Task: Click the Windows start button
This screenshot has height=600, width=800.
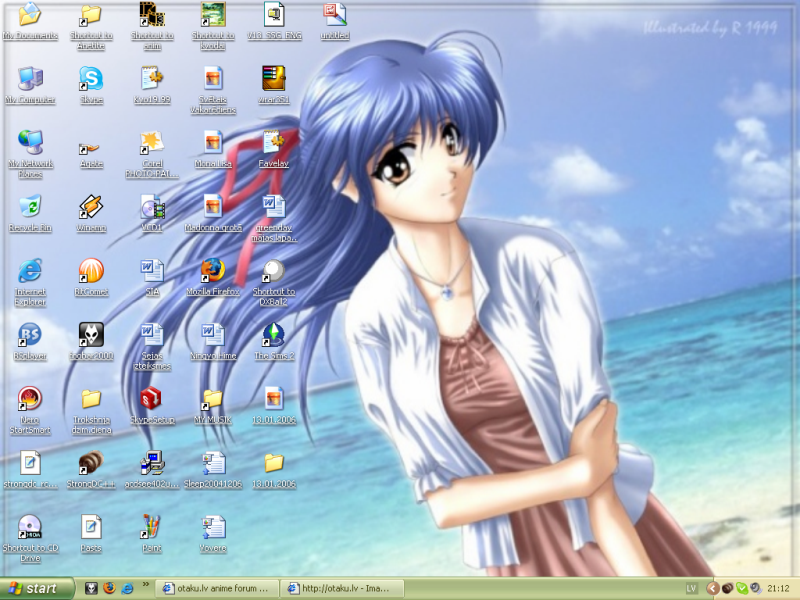Action: 36,589
